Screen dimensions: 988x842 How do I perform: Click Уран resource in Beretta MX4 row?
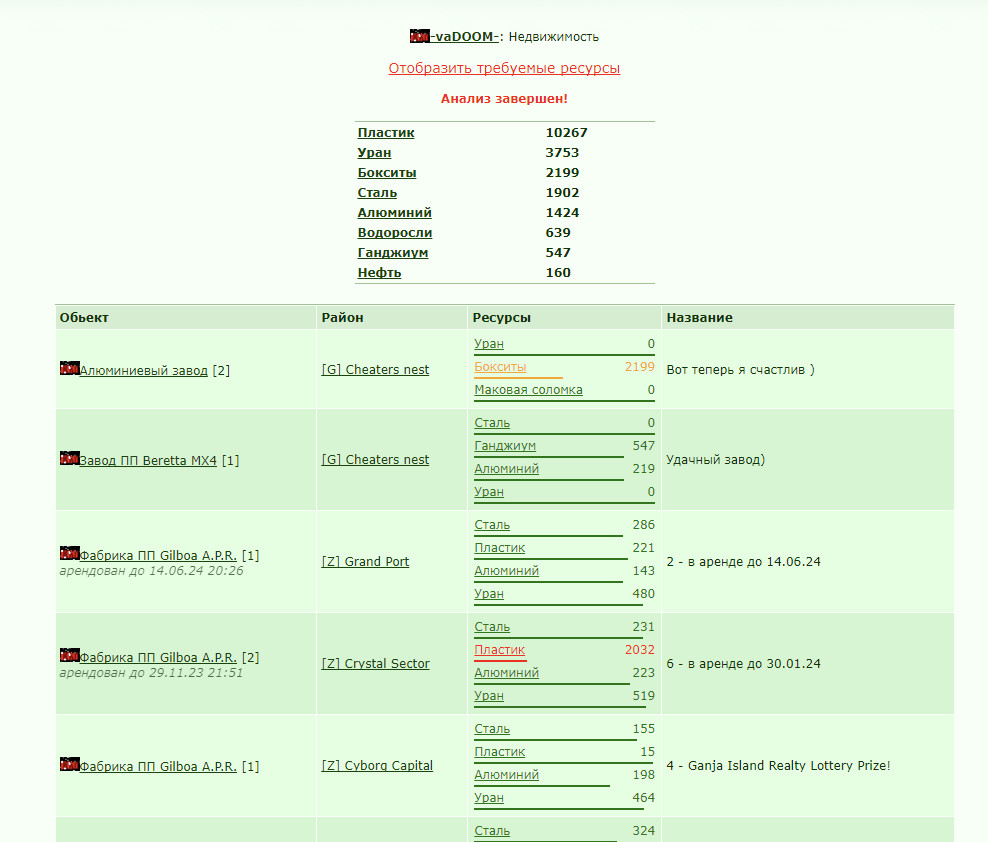point(489,492)
